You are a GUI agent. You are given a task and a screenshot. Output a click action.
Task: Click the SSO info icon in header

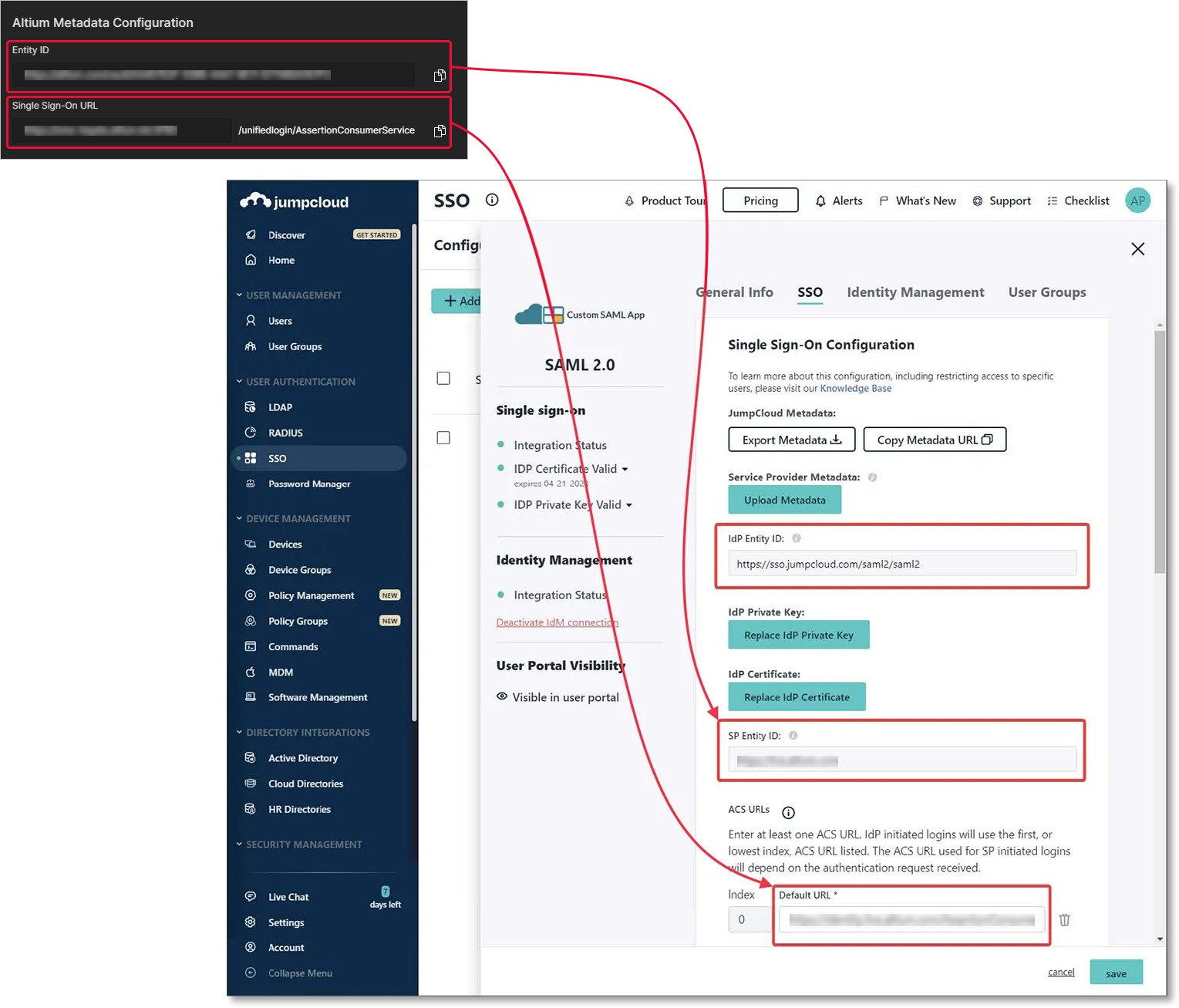492,201
